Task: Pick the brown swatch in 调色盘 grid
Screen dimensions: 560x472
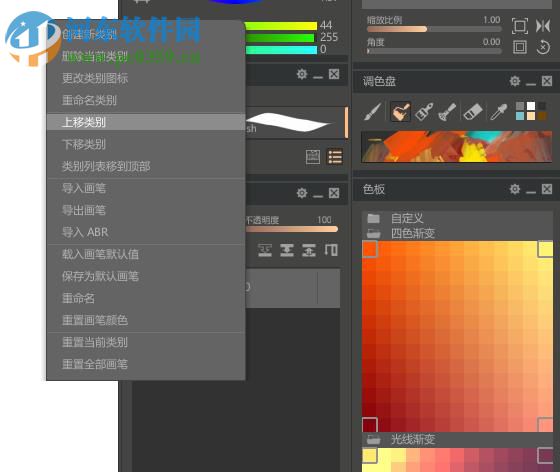Action: coord(542,116)
